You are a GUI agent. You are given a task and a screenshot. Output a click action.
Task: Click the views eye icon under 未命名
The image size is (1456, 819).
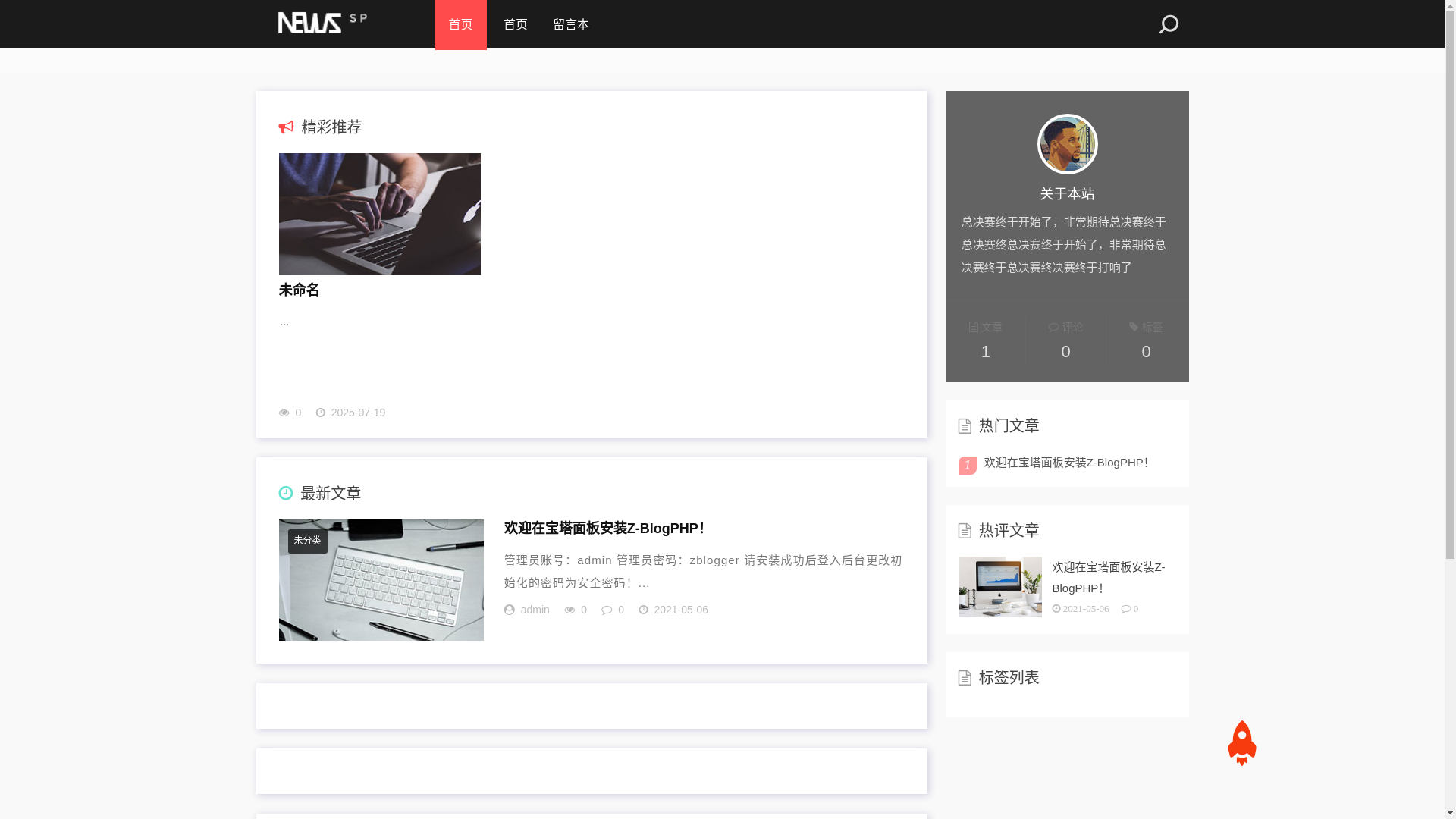click(284, 413)
